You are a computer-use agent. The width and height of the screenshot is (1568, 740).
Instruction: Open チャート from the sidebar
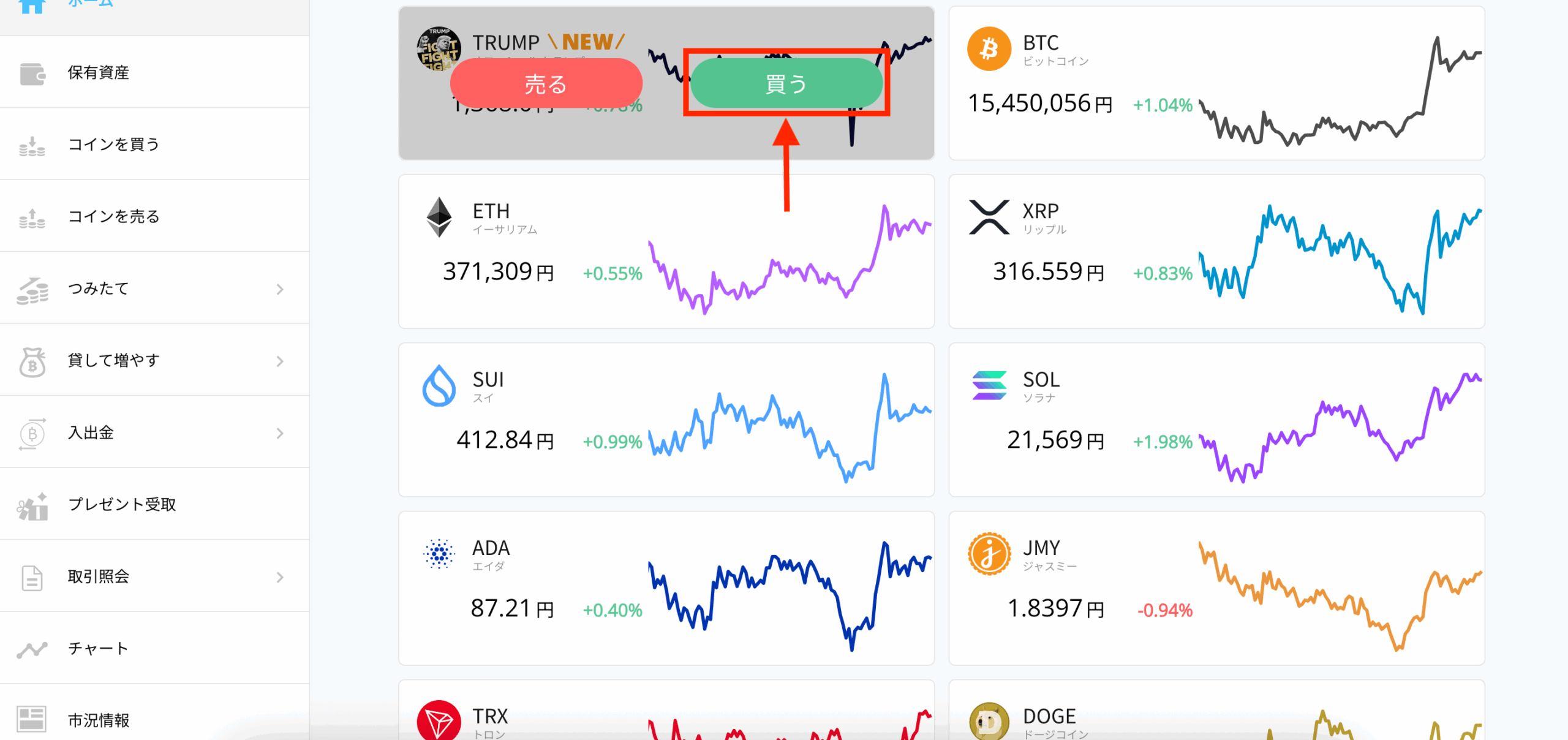98,649
